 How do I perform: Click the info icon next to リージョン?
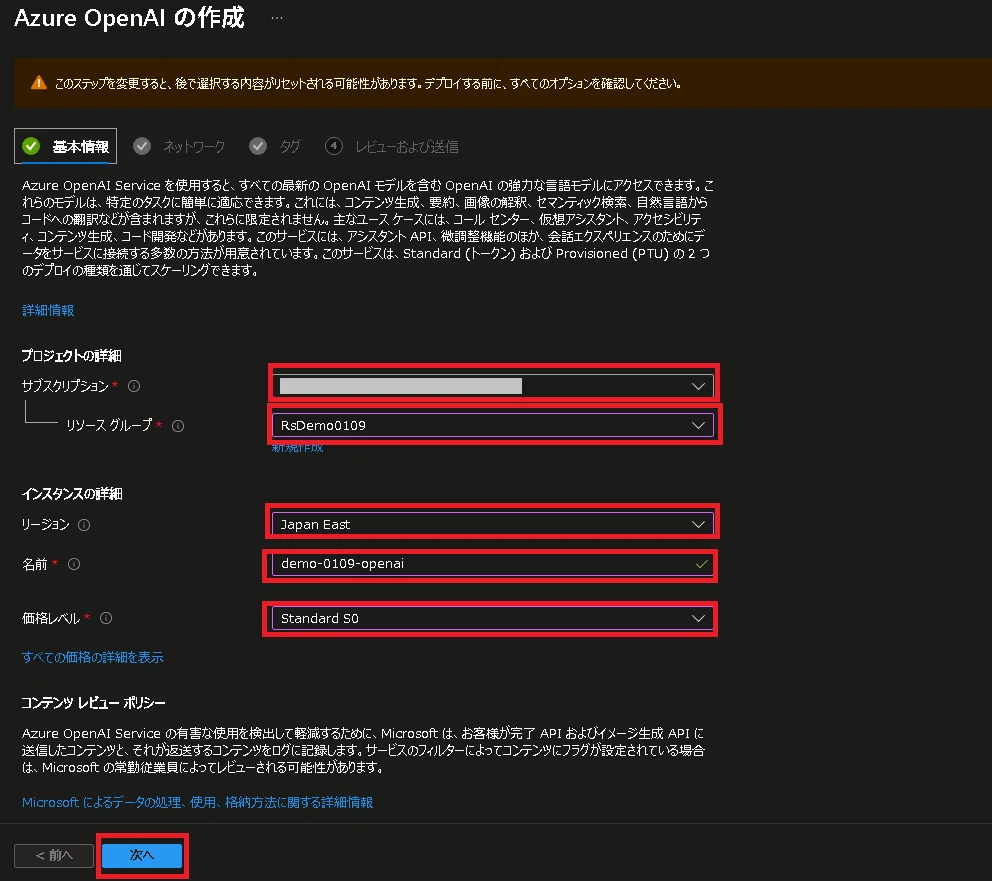[84, 525]
